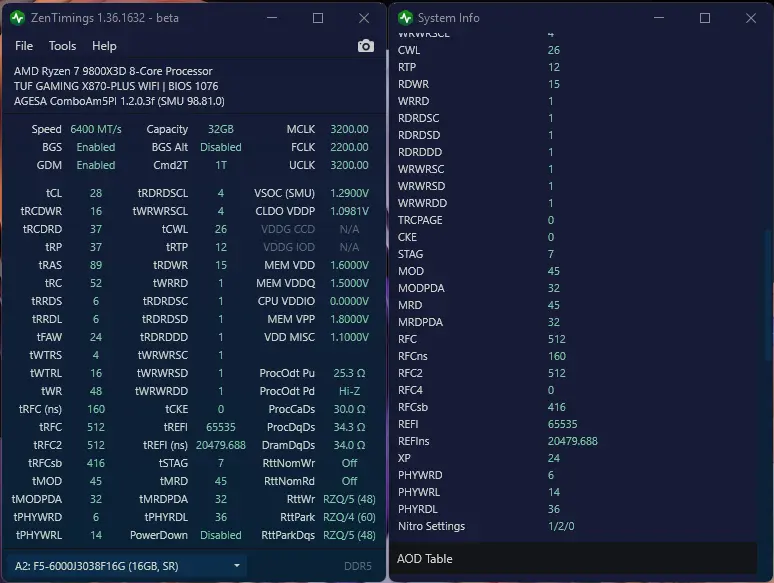
Task: Close the ZenTimings window
Action: pos(364,18)
